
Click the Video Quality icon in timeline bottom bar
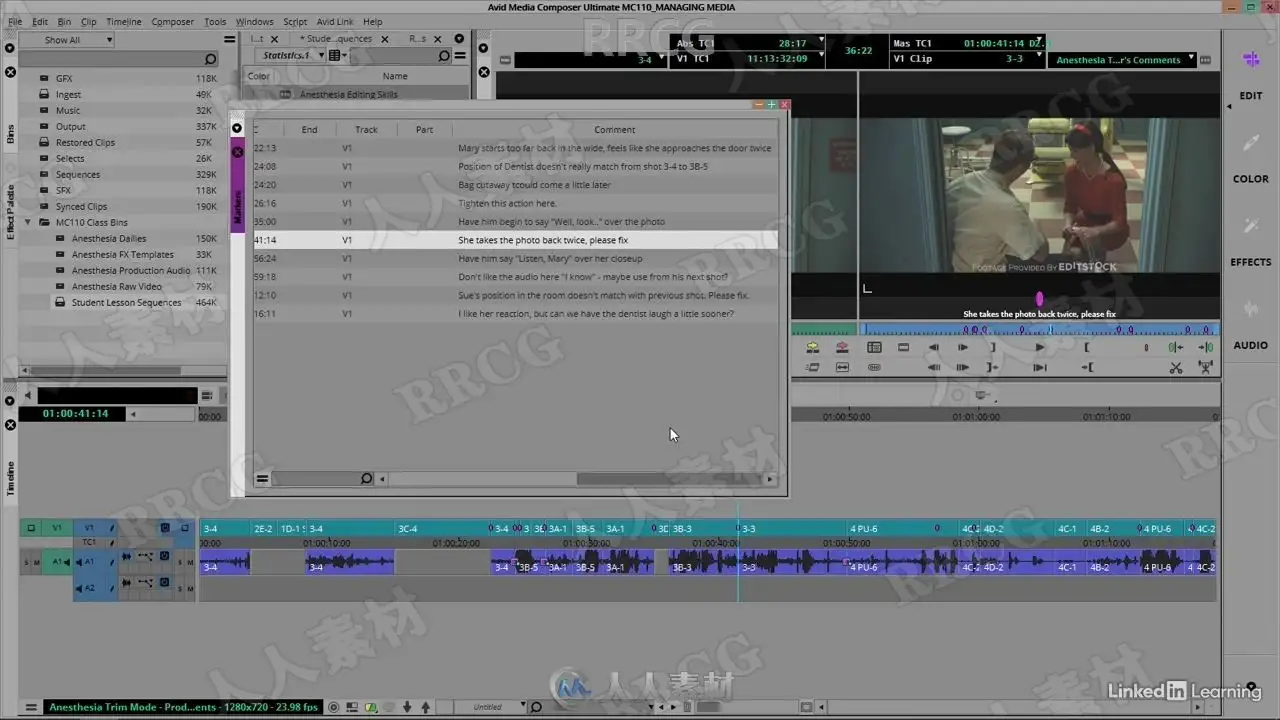[372, 707]
